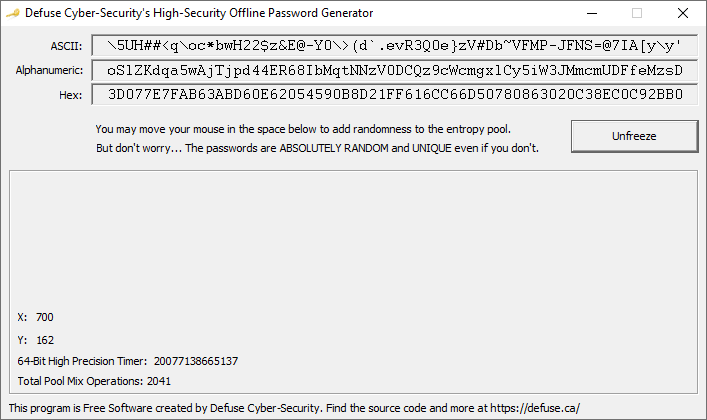Click inside the mouse entropy area
The width and height of the screenshot is (707, 420).
click(x=353, y=239)
